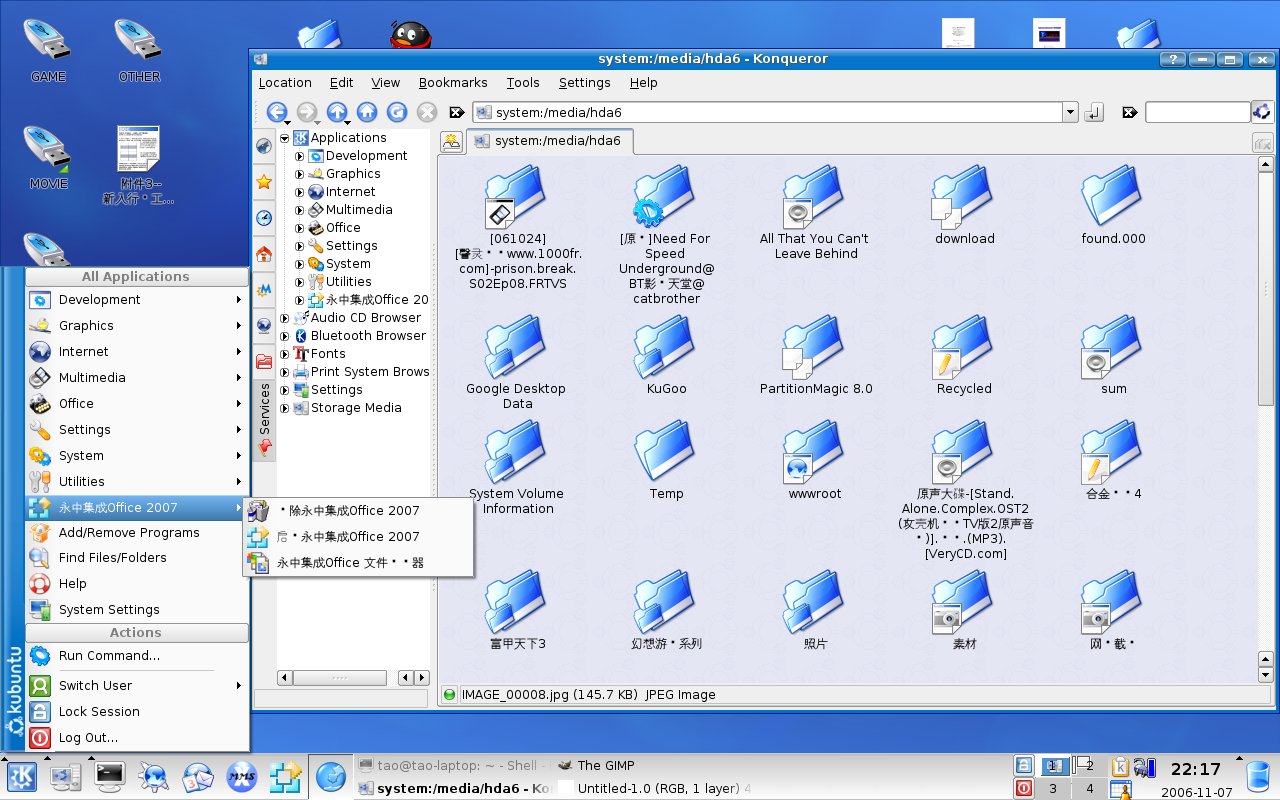Expand the Audio CD Browser tree node

point(284,318)
